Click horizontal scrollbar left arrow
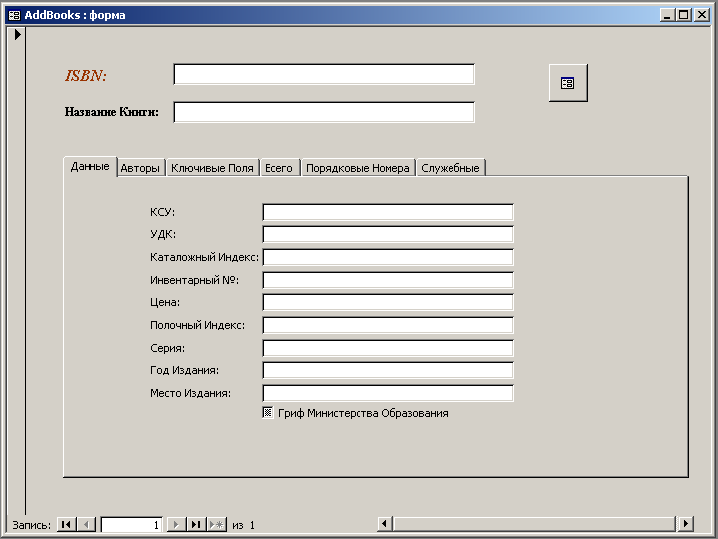The image size is (718, 539). (385, 524)
